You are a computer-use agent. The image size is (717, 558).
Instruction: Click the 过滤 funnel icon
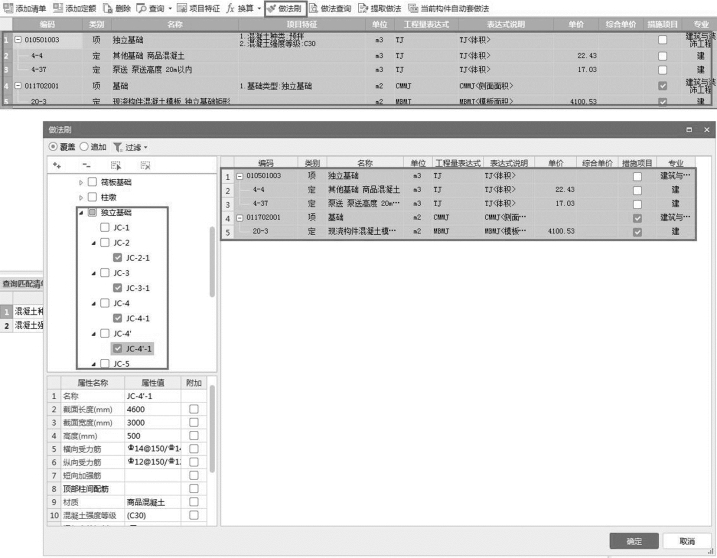pyautogui.click(x=118, y=147)
